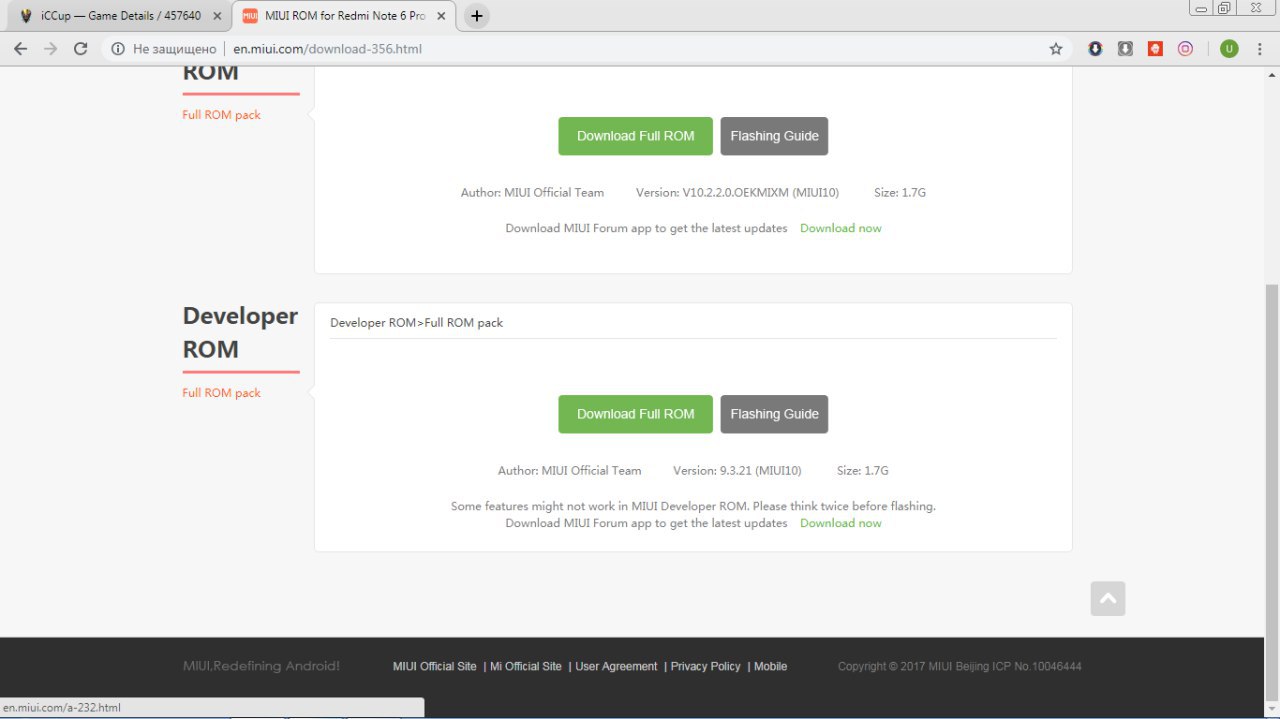Download Full ROM for Developer ROM
The width and height of the screenshot is (1280, 719).
(x=635, y=414)
